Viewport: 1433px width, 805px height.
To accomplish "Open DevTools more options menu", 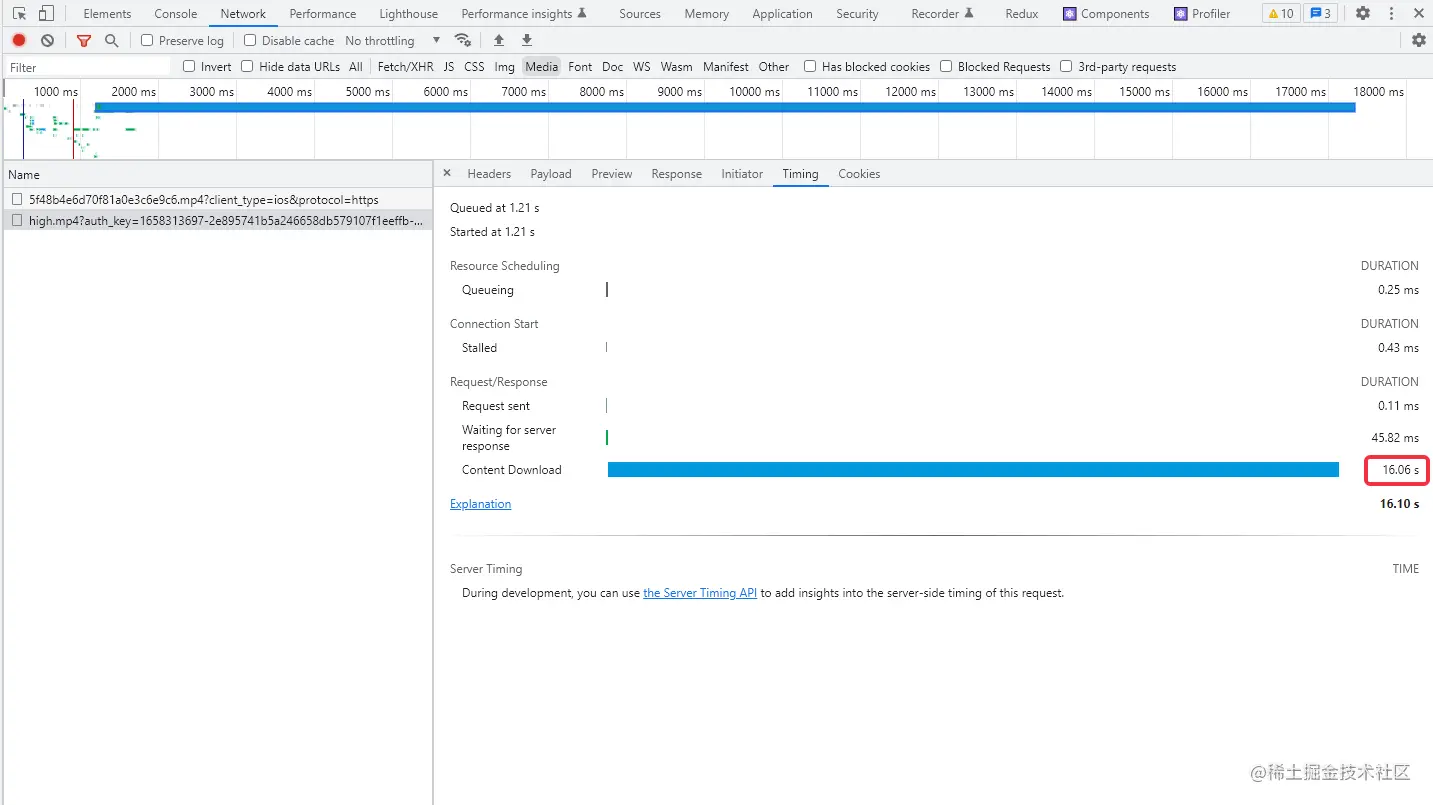I will click(1390, 14).
